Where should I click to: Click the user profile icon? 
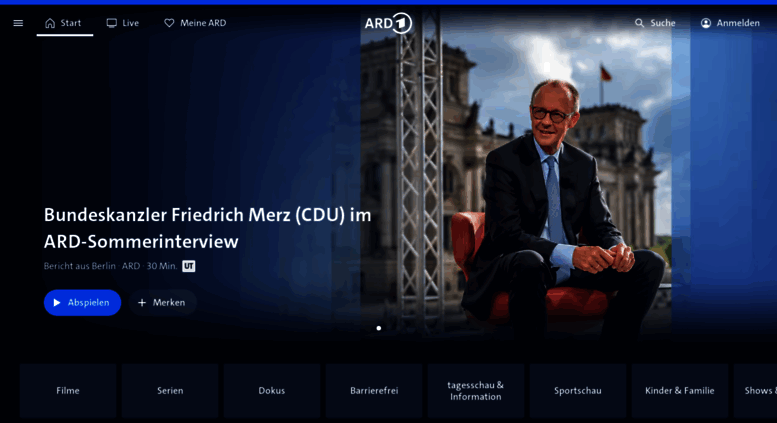click(x=706, y=23)
